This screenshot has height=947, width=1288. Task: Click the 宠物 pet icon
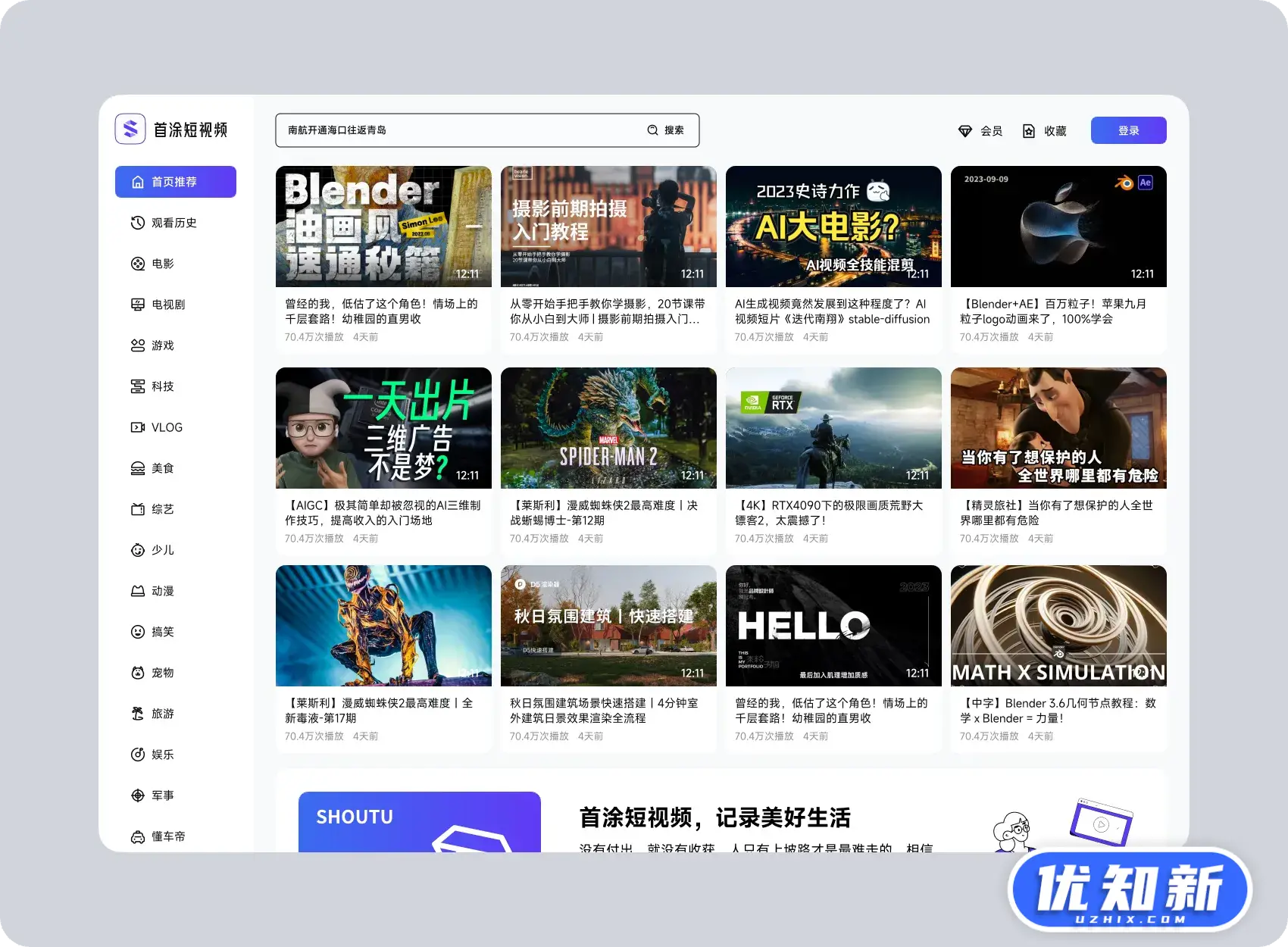pos(137,673)
